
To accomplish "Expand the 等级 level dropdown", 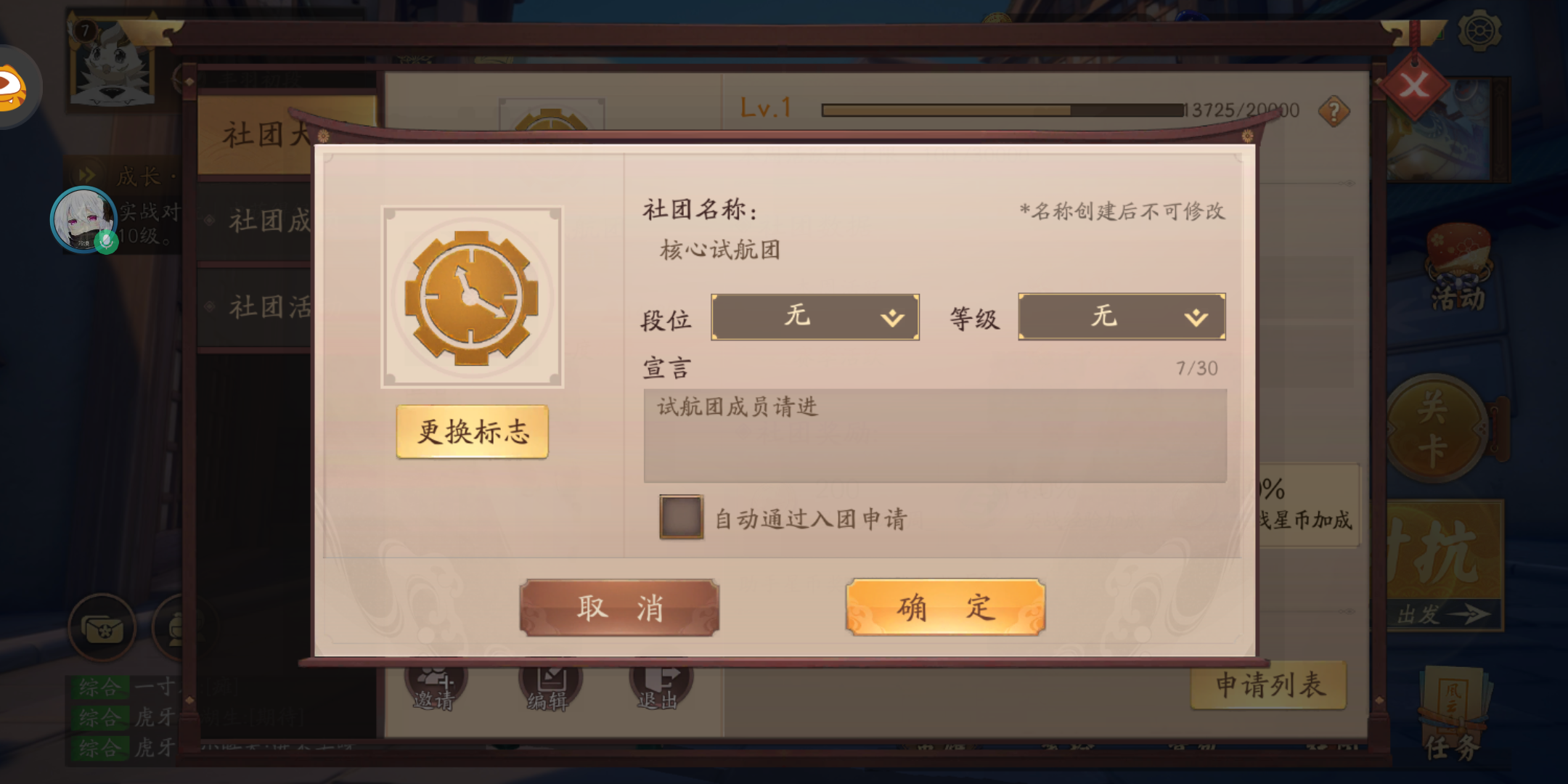I will pos(1122,317).
